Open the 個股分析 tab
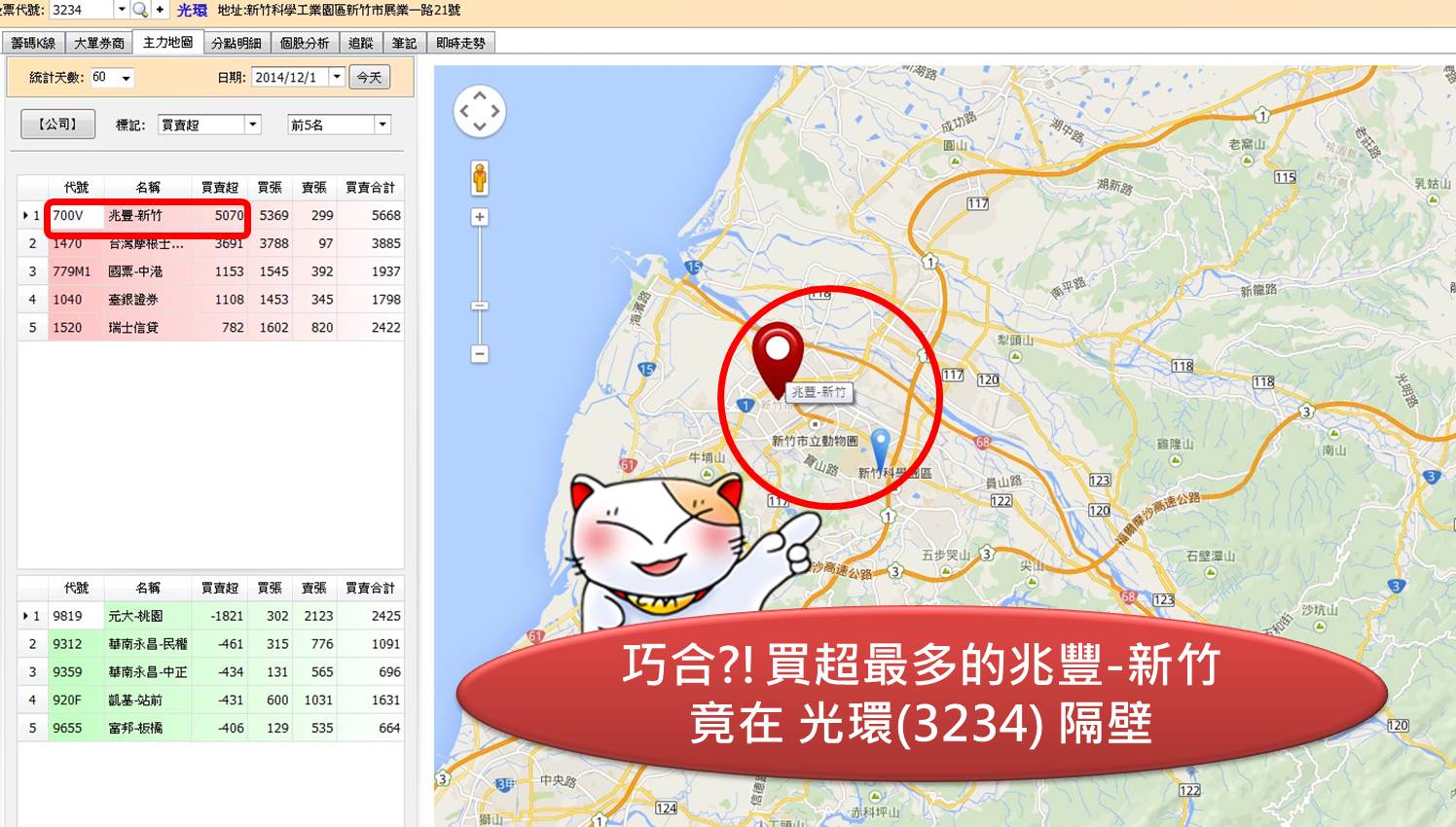The height and width of the screenshot is (827, 1456). pos(305,43)
